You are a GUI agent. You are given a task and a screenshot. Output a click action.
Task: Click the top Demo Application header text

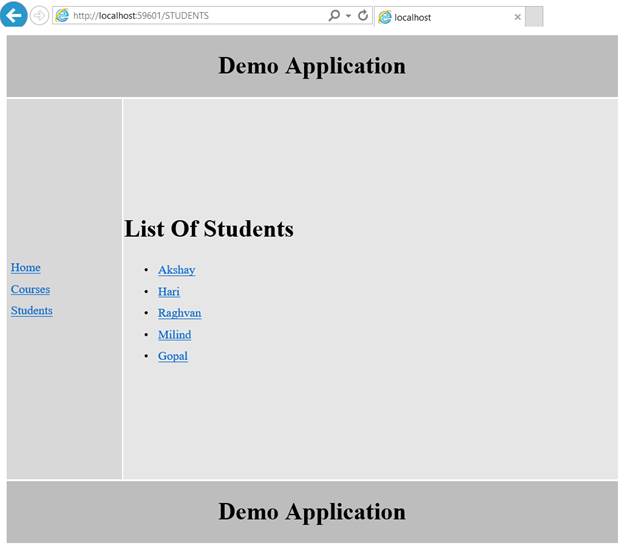click(x=312, y=66)
